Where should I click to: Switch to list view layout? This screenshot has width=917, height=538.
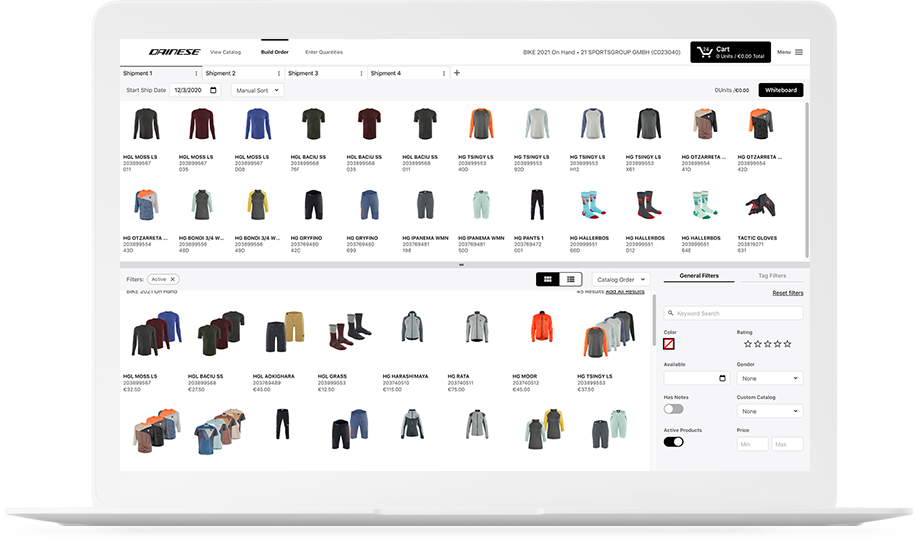[x=570, y=279]
